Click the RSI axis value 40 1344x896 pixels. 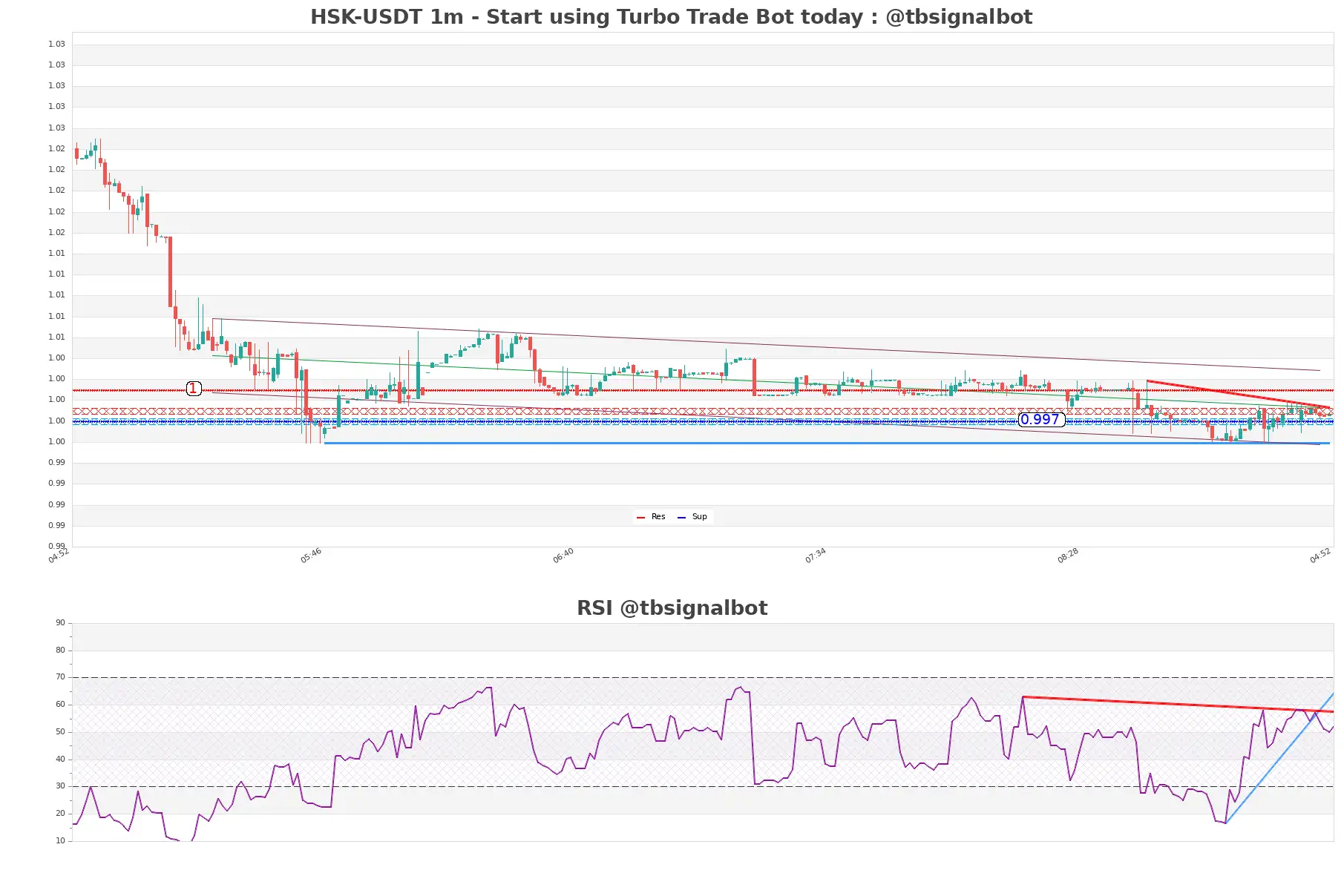coord(60,760)
